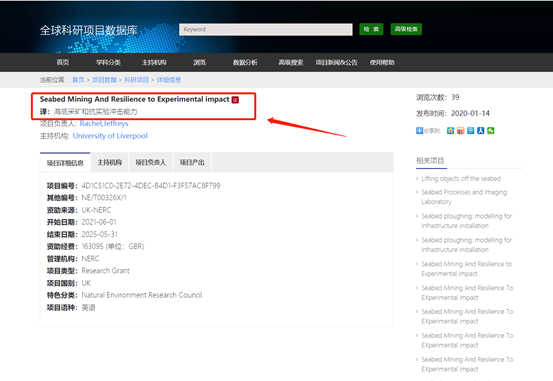Share to Tencent Weibo icon
Image resolution: width=553 pixels, height=381 pixels.
click(x=470, y=131)
